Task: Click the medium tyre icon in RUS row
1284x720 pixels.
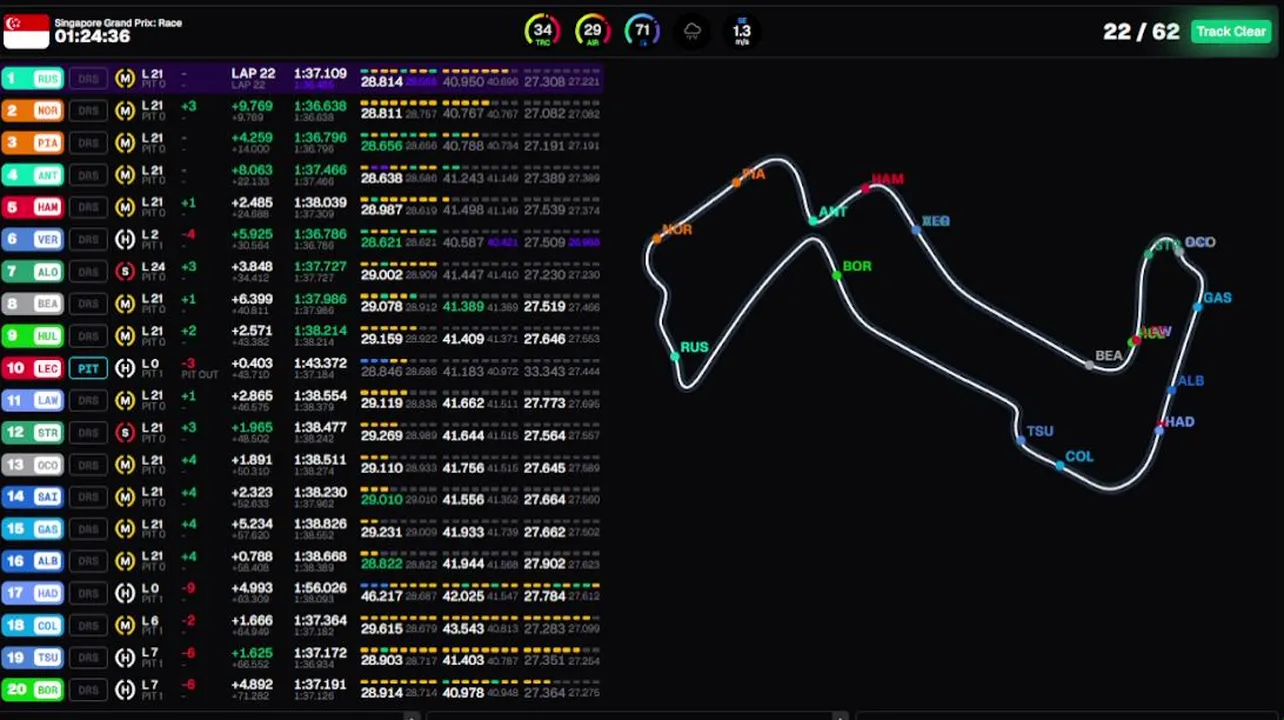Action: (x=125, y=79)
